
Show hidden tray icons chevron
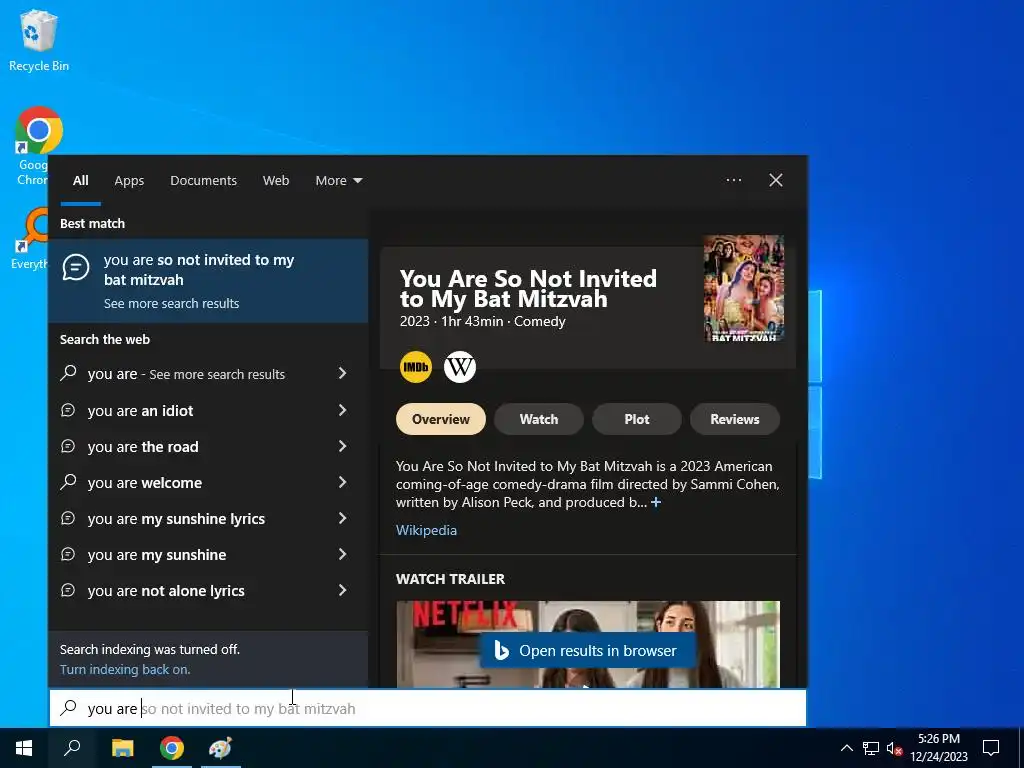pos(846,748)
